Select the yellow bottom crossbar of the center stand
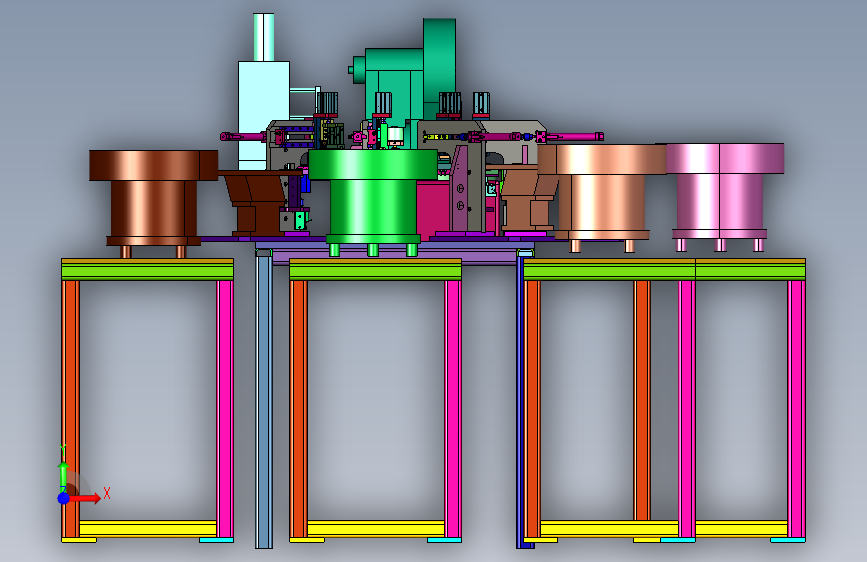867x562 pixels. [x=375, y=528]
